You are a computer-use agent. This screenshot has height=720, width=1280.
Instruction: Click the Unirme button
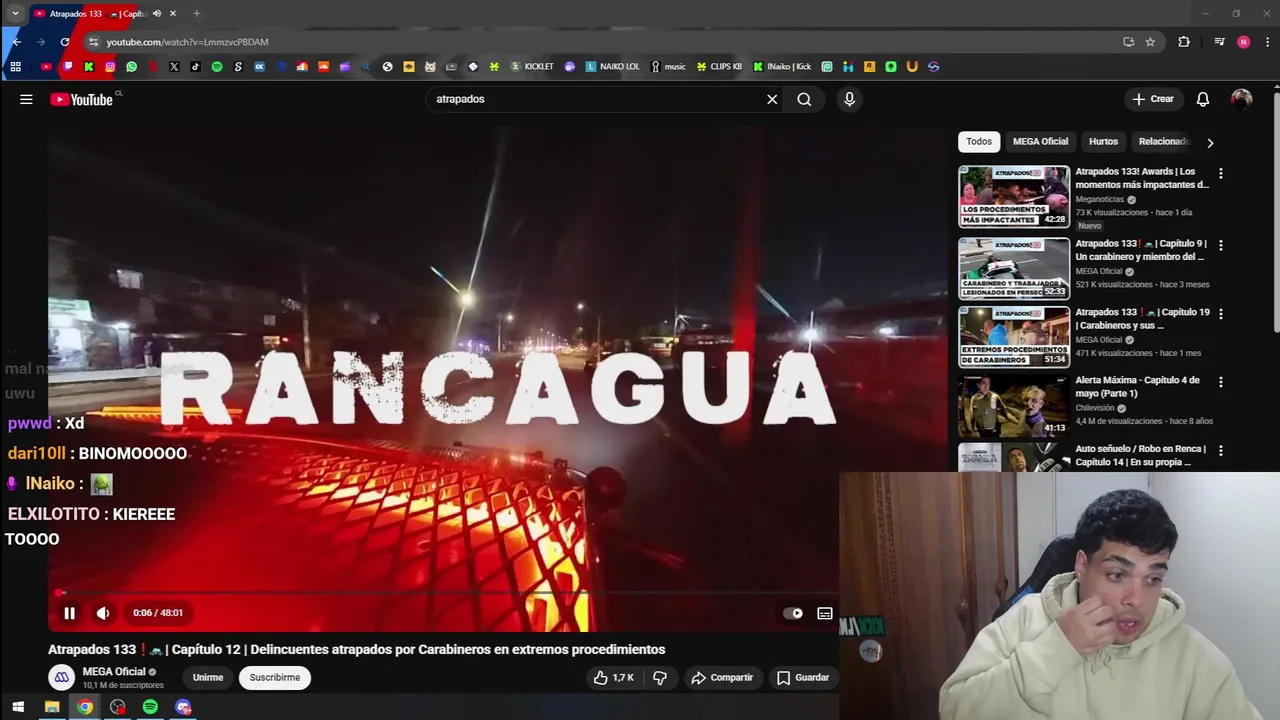tap(208, 677)
